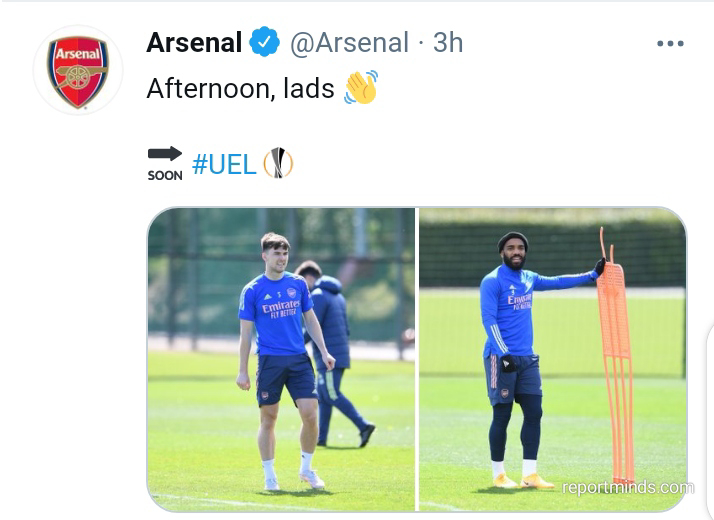Screen dimensions: 714x520
Task: Click the reportminds.com watermark
Action: pos(627,488)
